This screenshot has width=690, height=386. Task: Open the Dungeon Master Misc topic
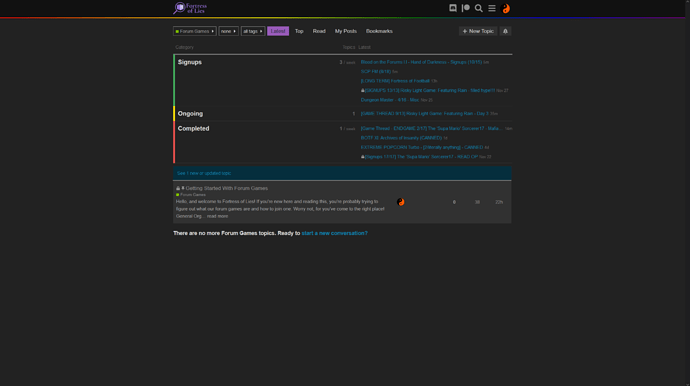[390, 100]
